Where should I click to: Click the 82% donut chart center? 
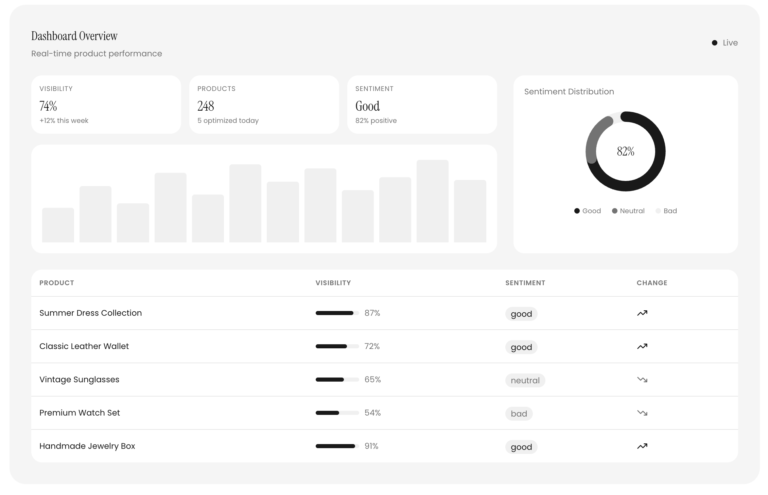coord(626,152)
